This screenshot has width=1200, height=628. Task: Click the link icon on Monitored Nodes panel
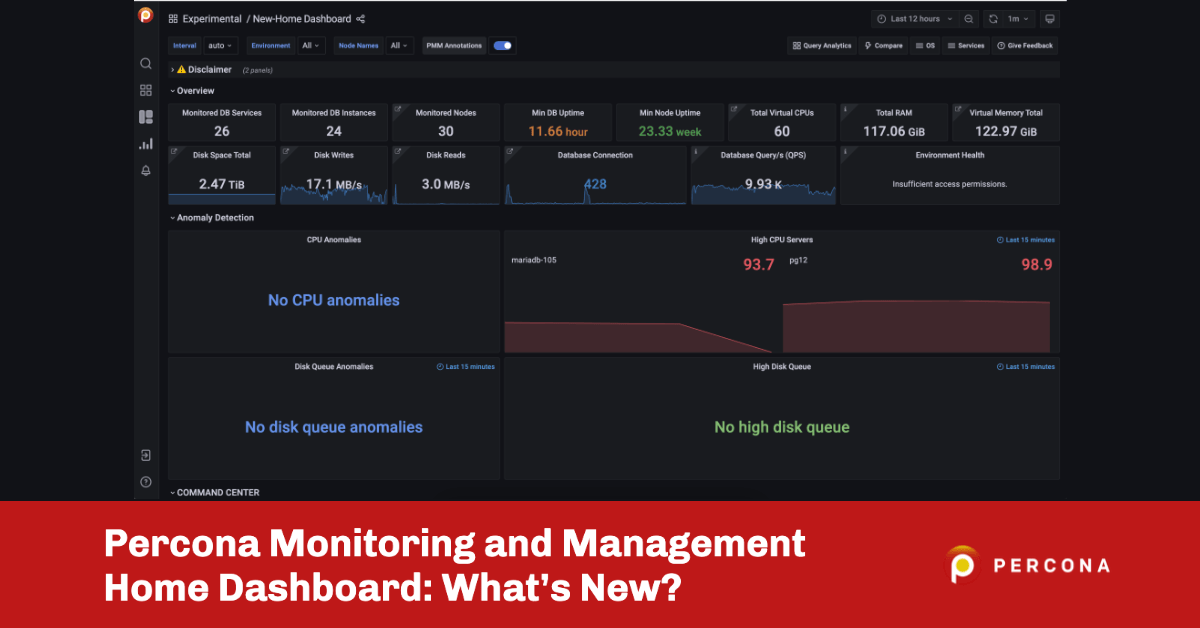click(398, 108)
